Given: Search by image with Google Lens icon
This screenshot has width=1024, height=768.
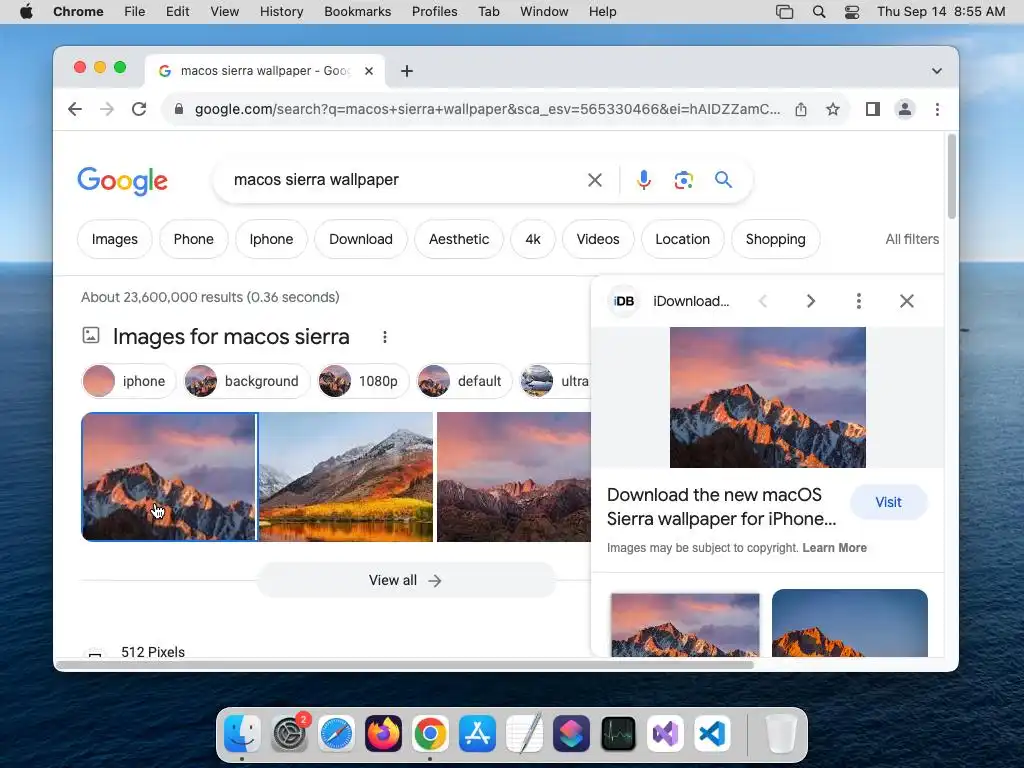Looking at the screenshot, I should (683, 180).
